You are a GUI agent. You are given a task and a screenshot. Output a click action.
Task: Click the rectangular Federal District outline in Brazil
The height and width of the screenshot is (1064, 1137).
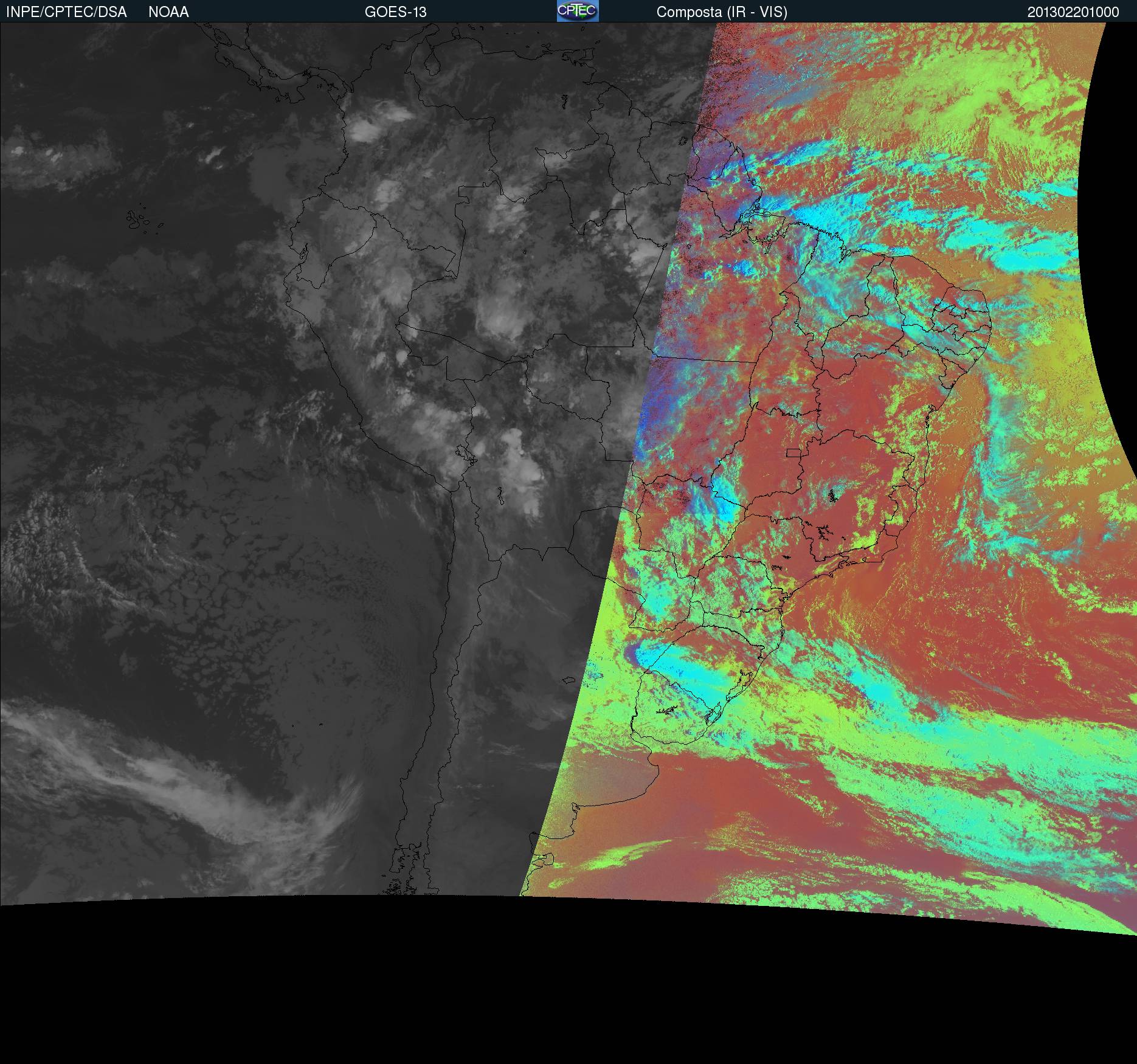793,452
